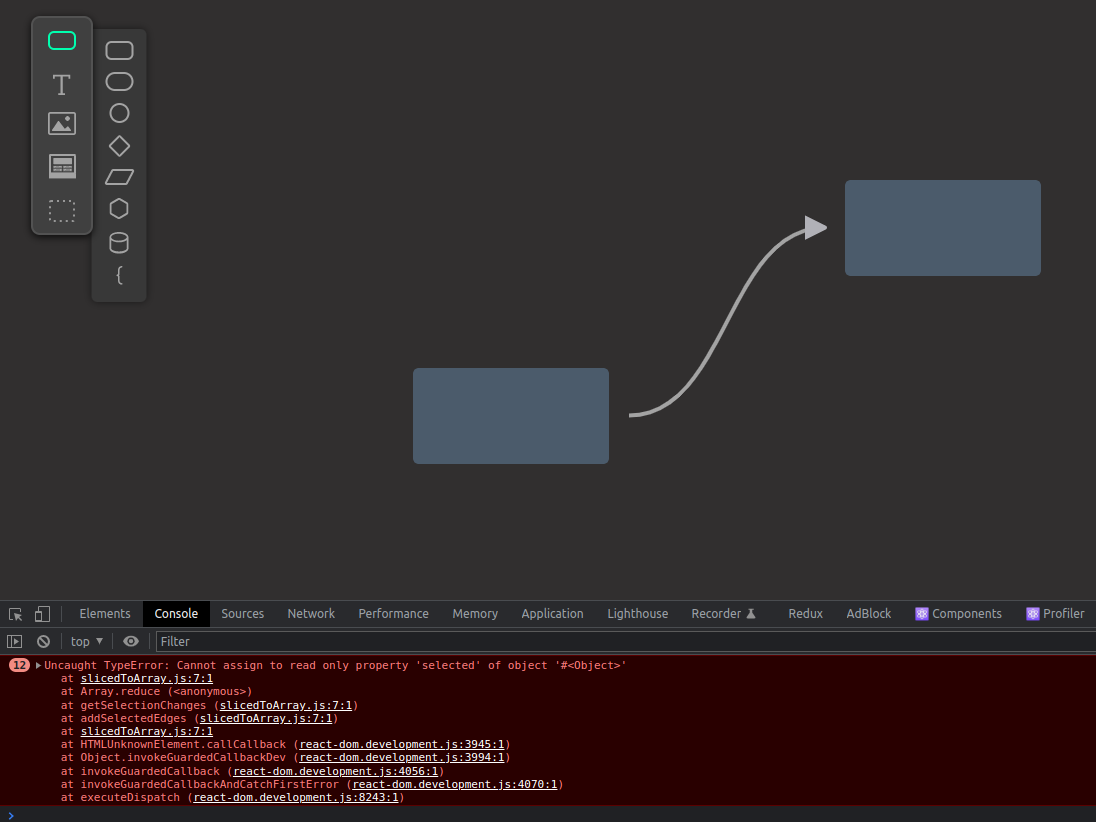Open react-dom.development.js:3945:1 link

[x=402, y=744]
